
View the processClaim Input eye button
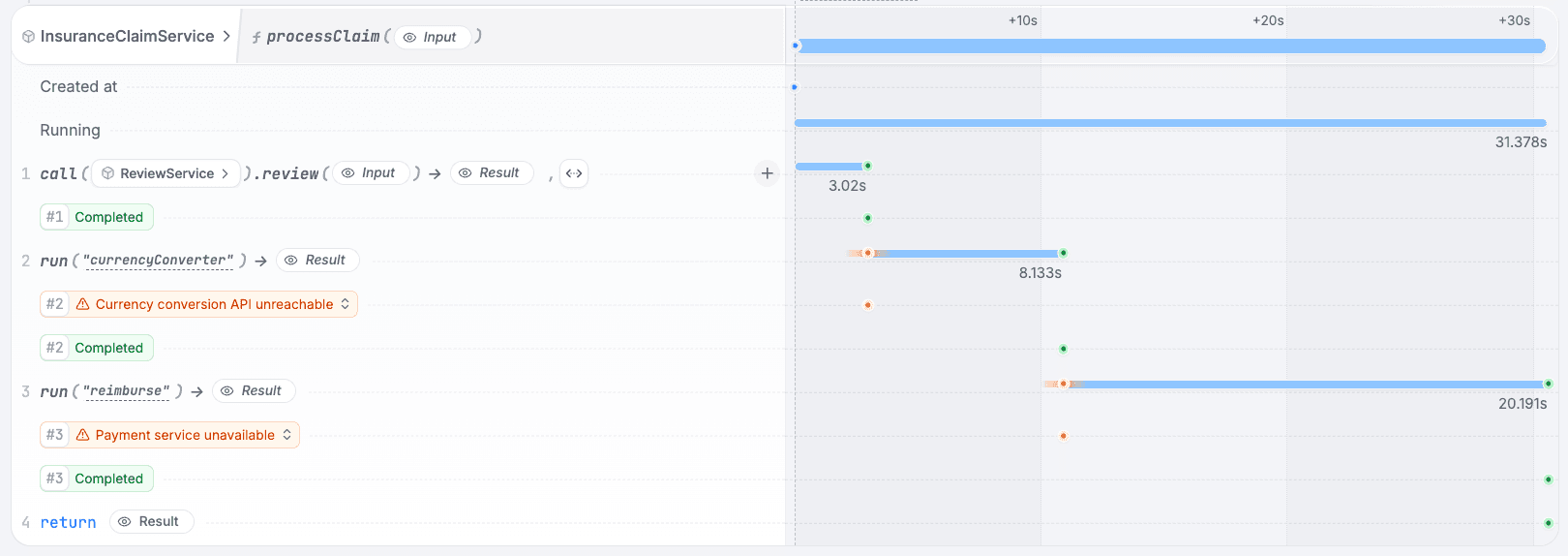[432, 37]
